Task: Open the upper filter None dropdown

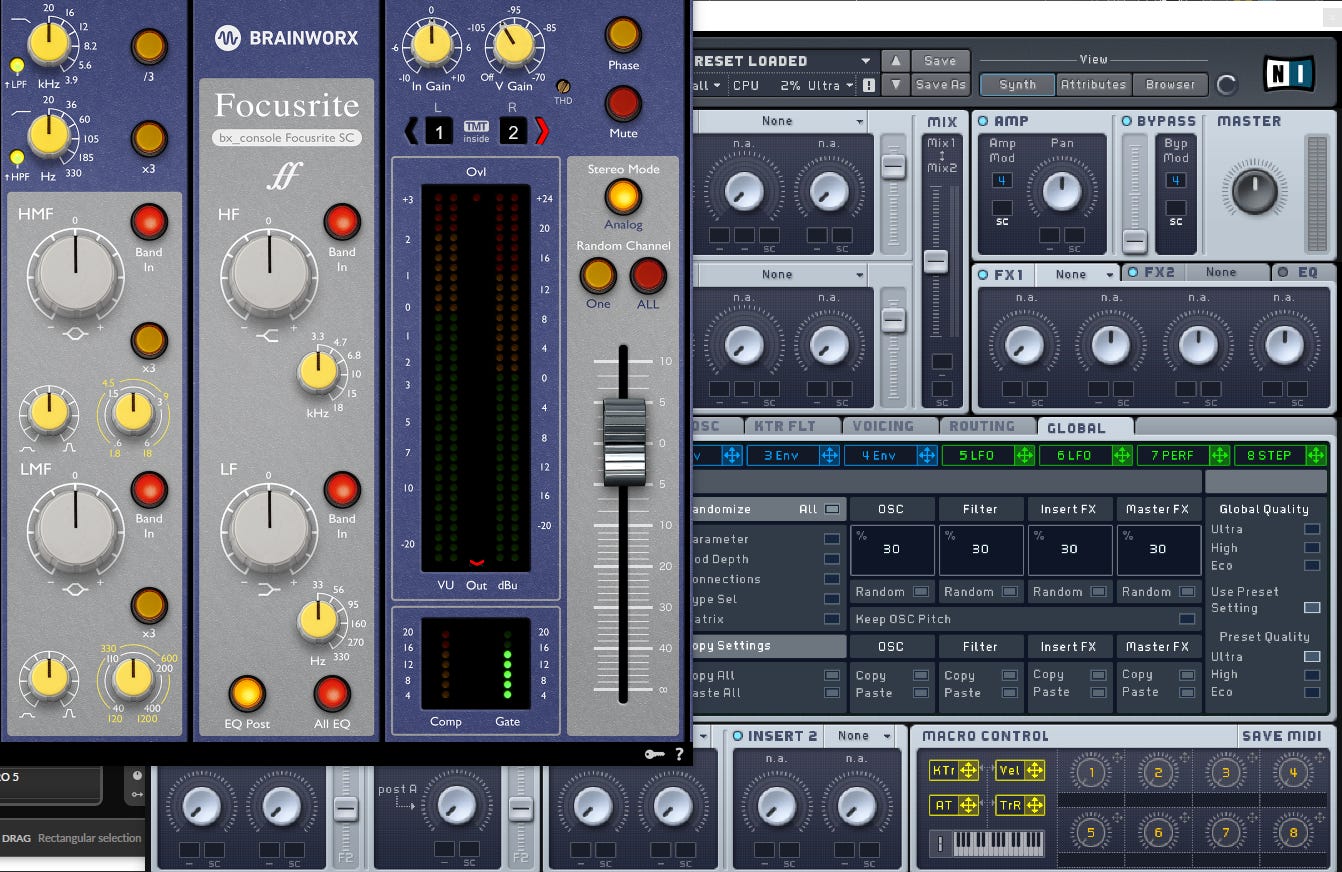Action: click(782, 122)
